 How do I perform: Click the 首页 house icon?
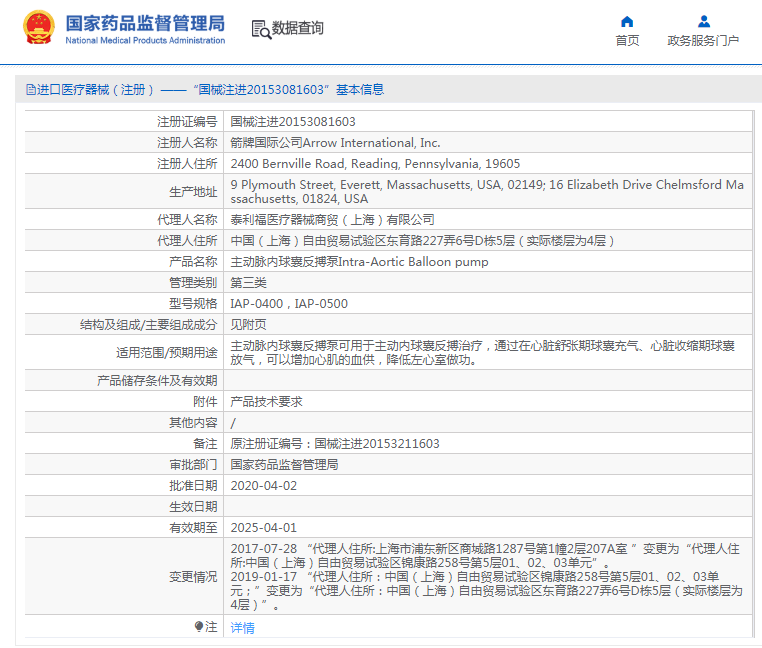click(627, 21)
